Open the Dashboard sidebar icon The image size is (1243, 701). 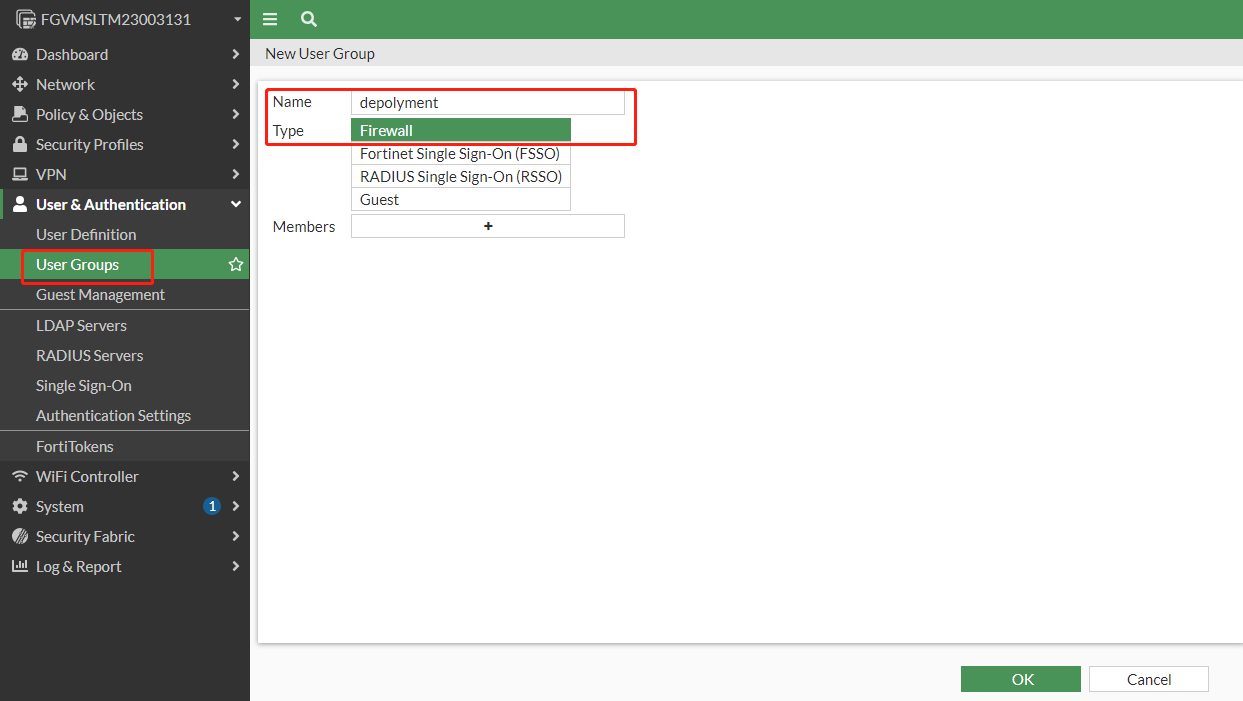(21, 54)
